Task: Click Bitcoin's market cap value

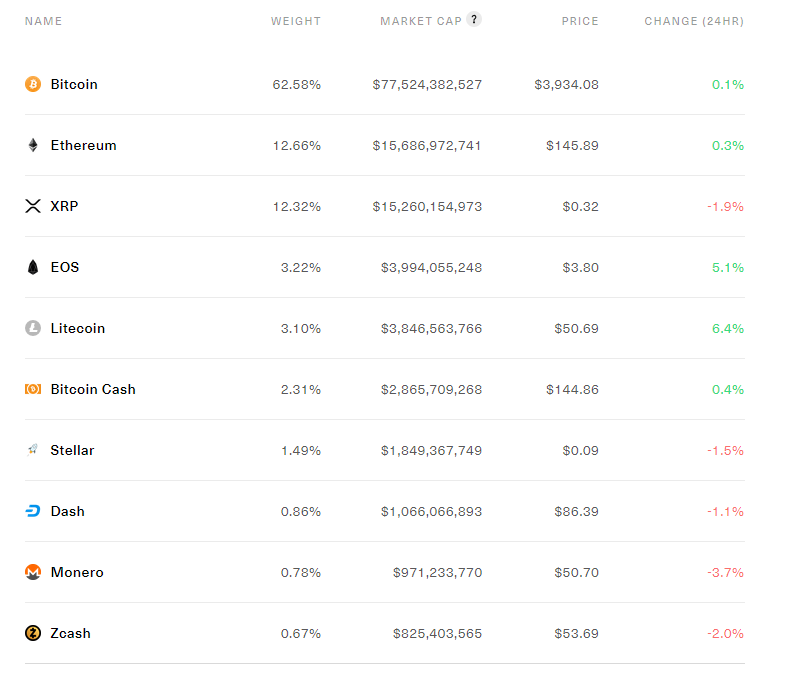Action: pyautogui.click(x=427, y=85)
